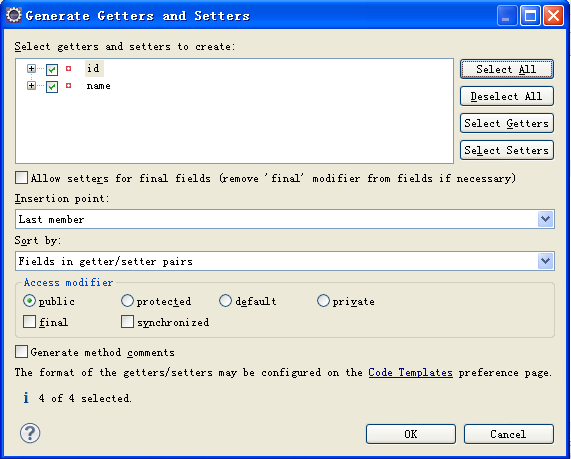Confirm with the OK button
This screenshot has width=571, height=459.
coord(411,434)
